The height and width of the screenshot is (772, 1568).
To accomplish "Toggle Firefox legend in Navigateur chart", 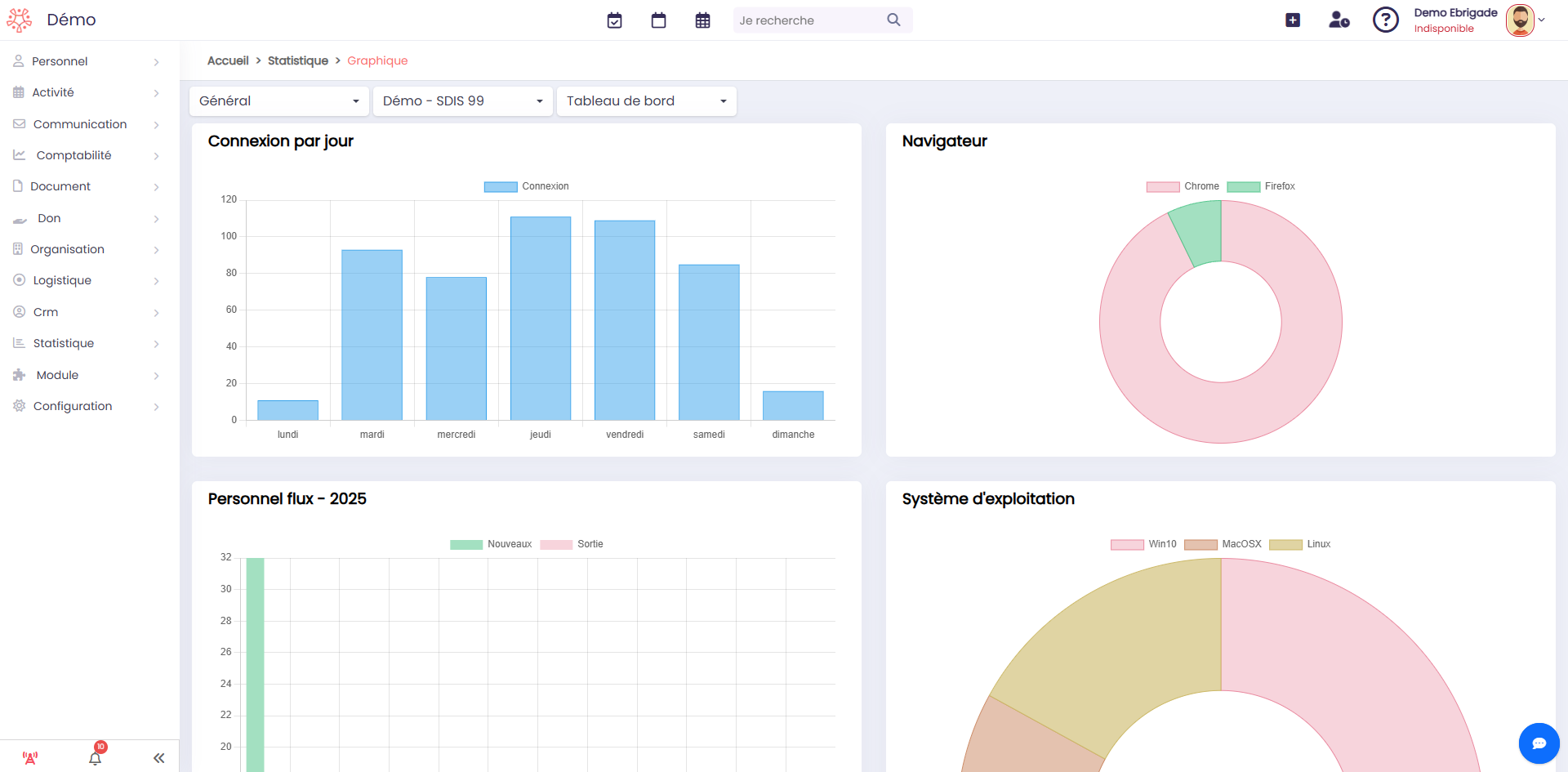I will coord(1261,186).
